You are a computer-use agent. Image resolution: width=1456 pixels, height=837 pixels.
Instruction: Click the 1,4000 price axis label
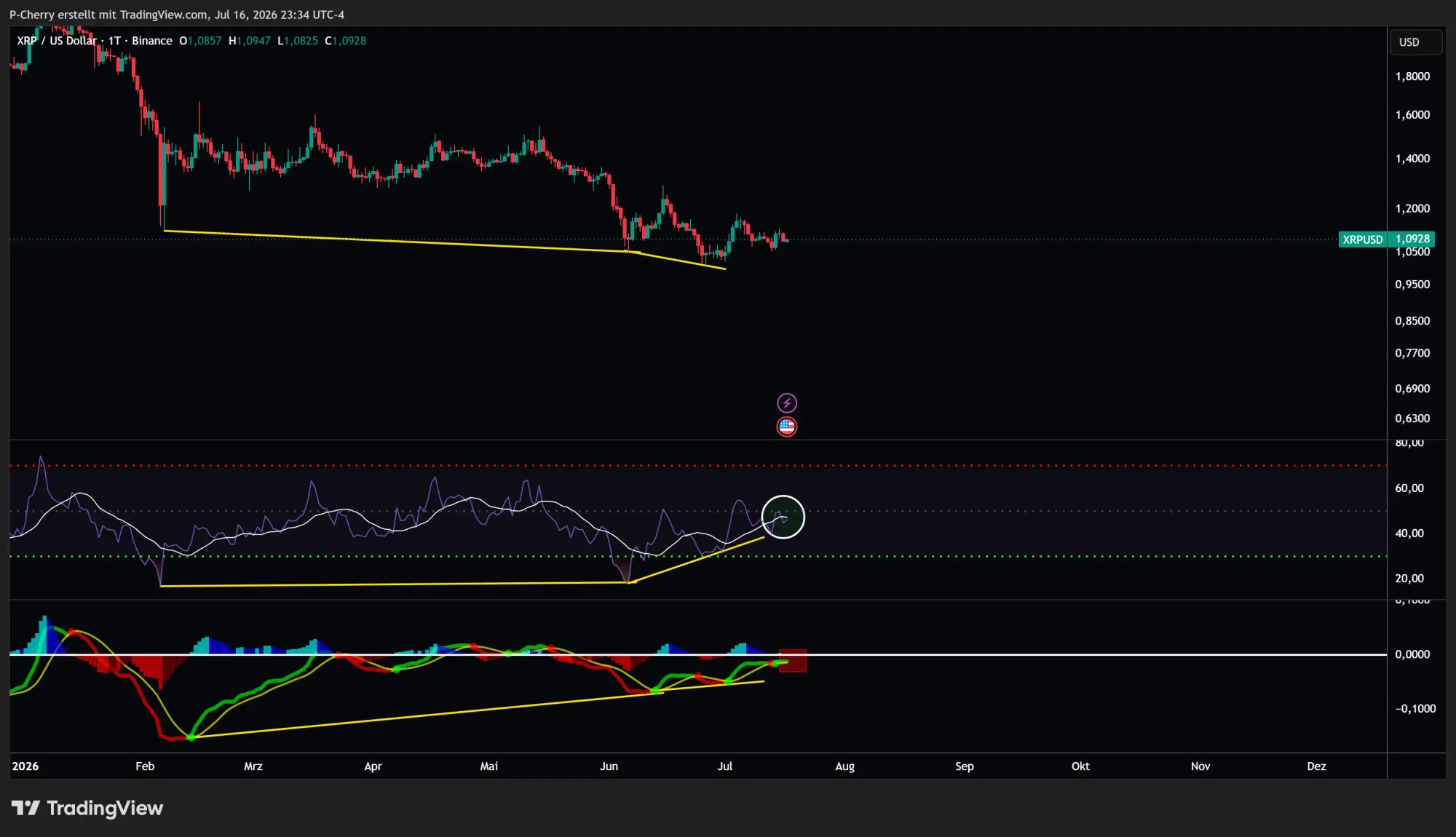click(x=1412, y=159)
